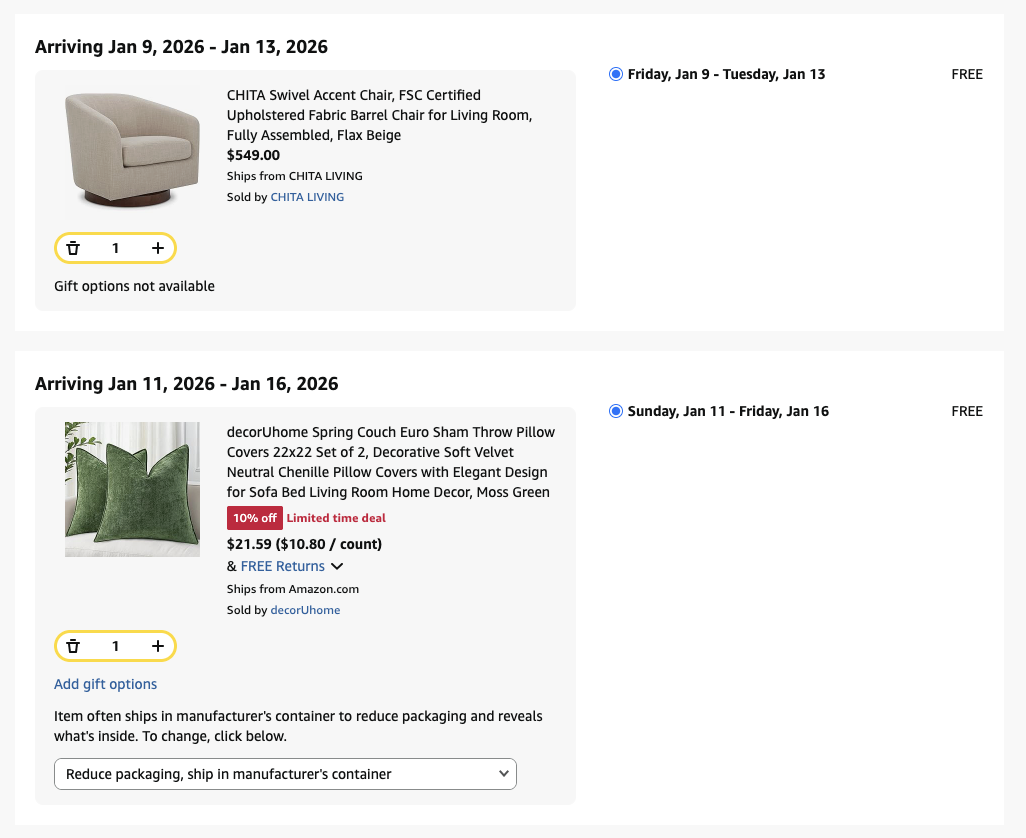Screen dimensions: 1026x838
Task: Click the pillow covers quantity number
Action: (115, 646)
